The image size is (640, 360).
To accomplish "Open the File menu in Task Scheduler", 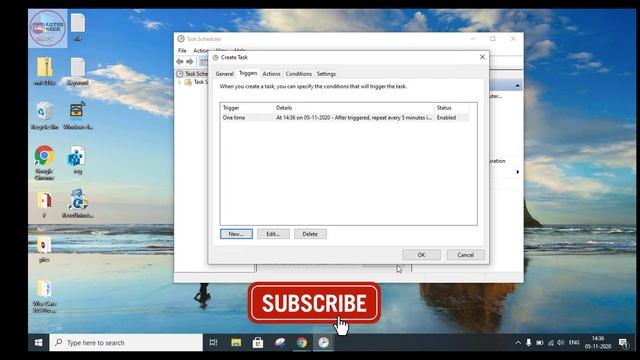I will (x=182, y=51).
